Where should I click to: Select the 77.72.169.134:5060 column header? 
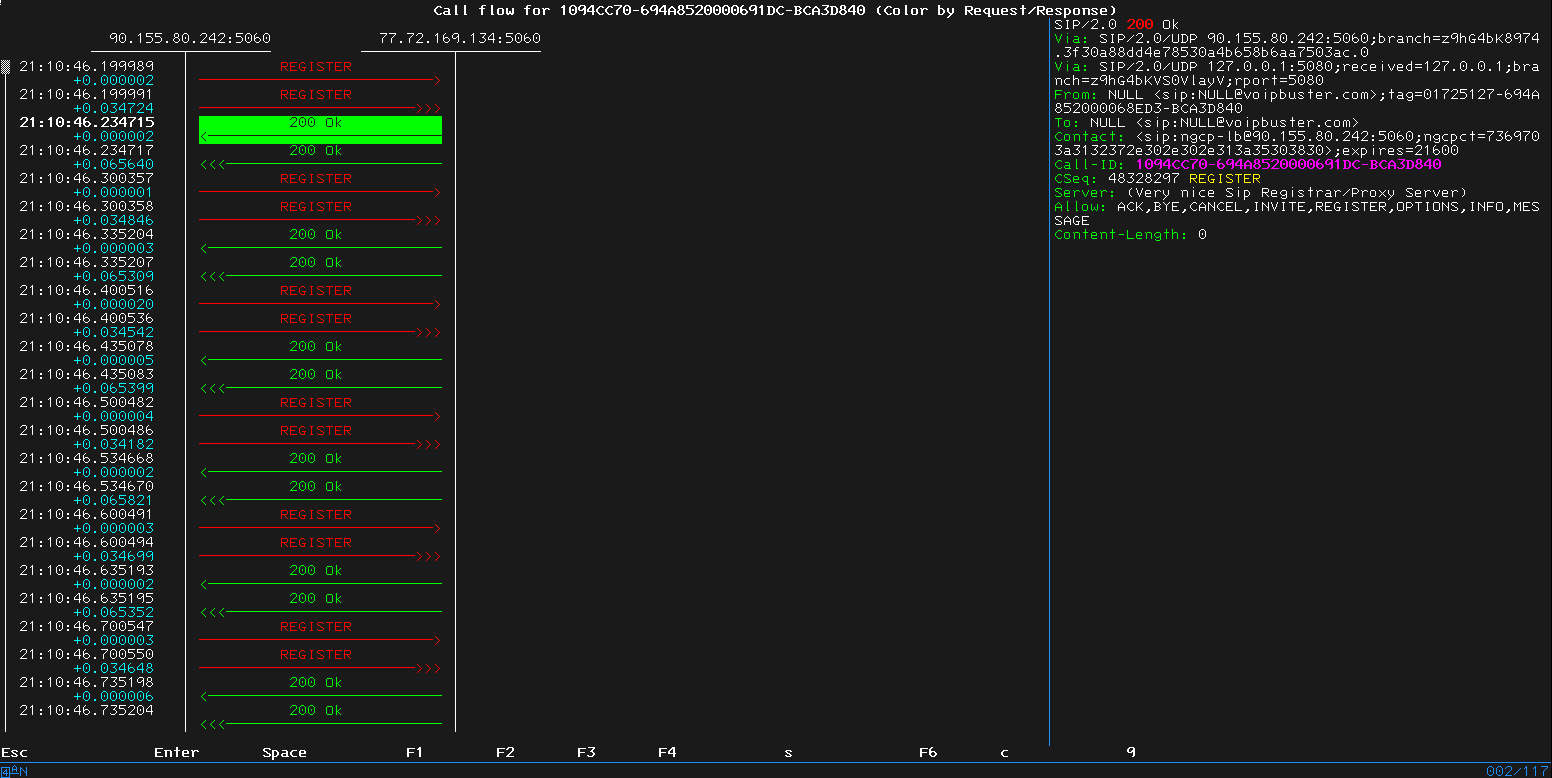pos(459,39)
